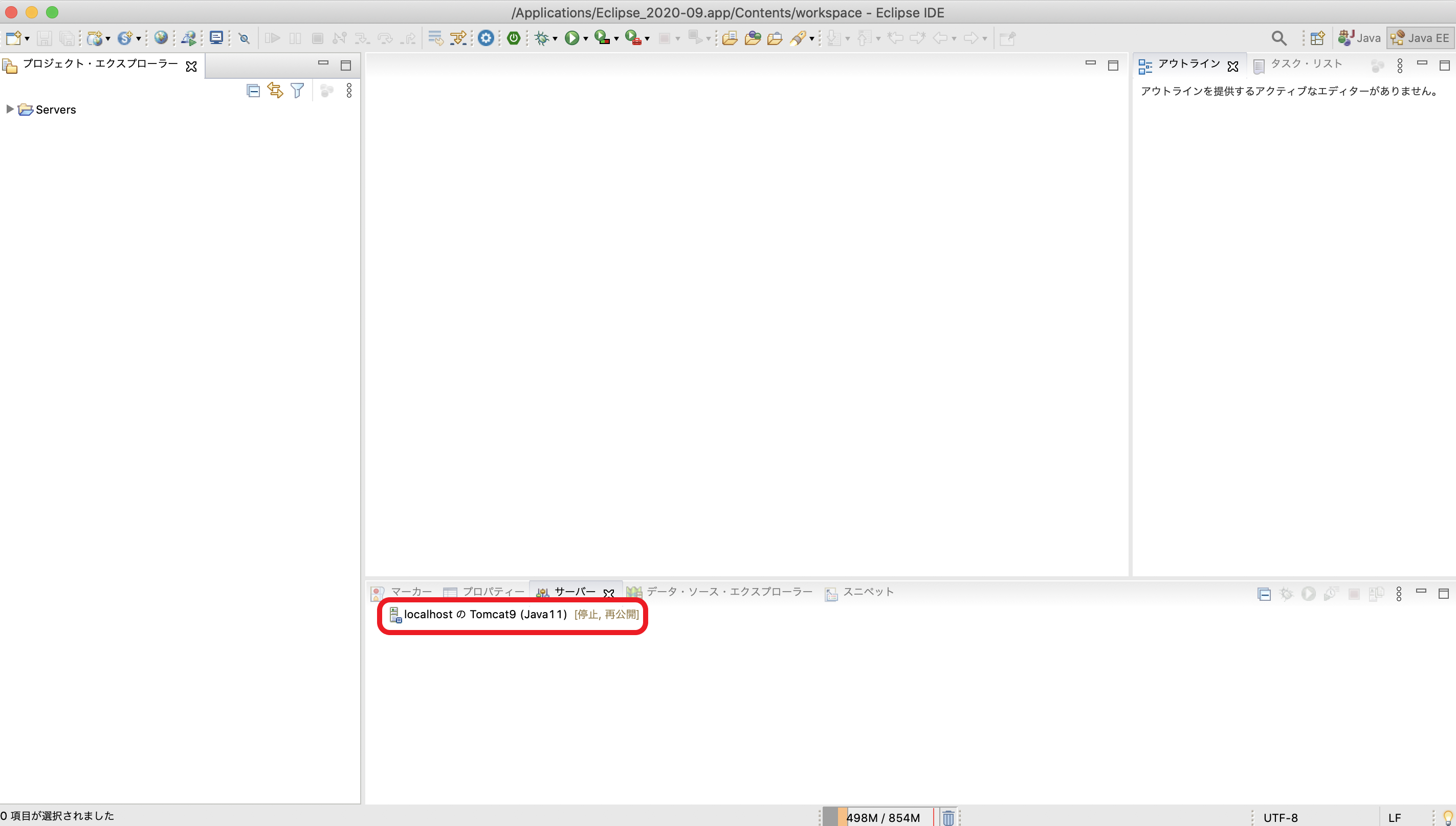Open the Coverage dropdown arrow

(x=616, y=38)
